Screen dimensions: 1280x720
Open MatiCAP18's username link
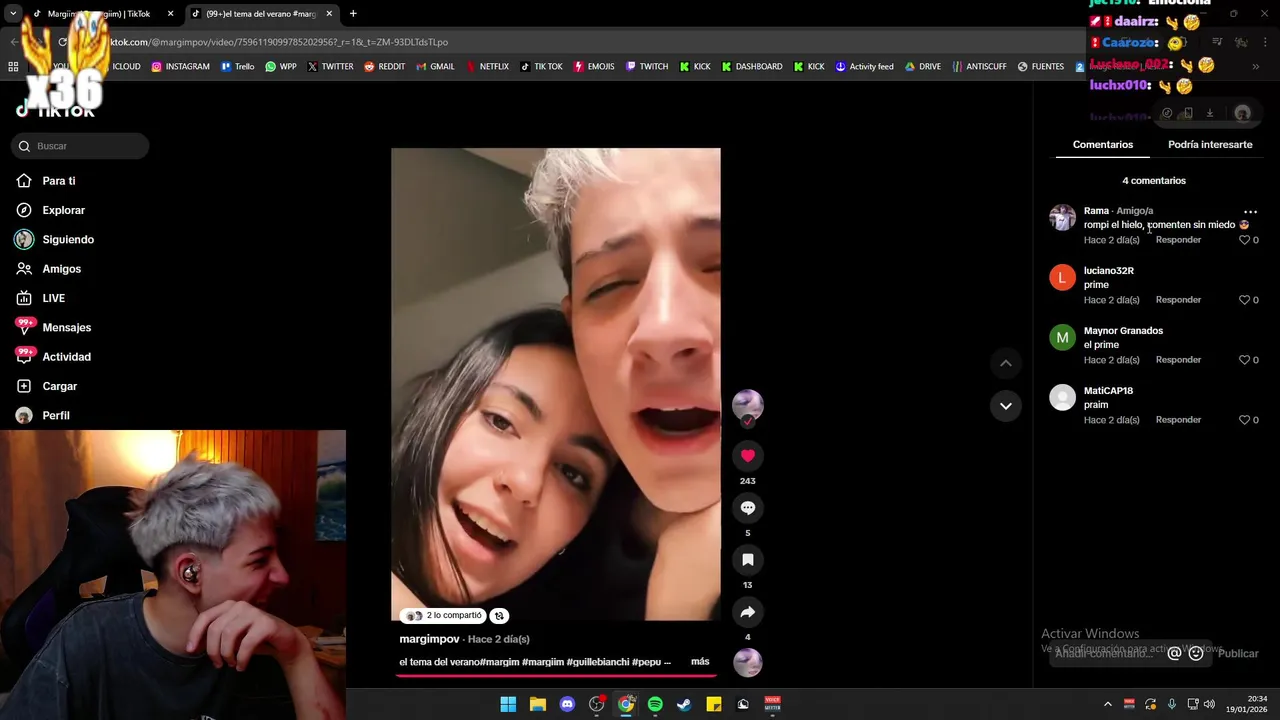[x=1108, y=391]
